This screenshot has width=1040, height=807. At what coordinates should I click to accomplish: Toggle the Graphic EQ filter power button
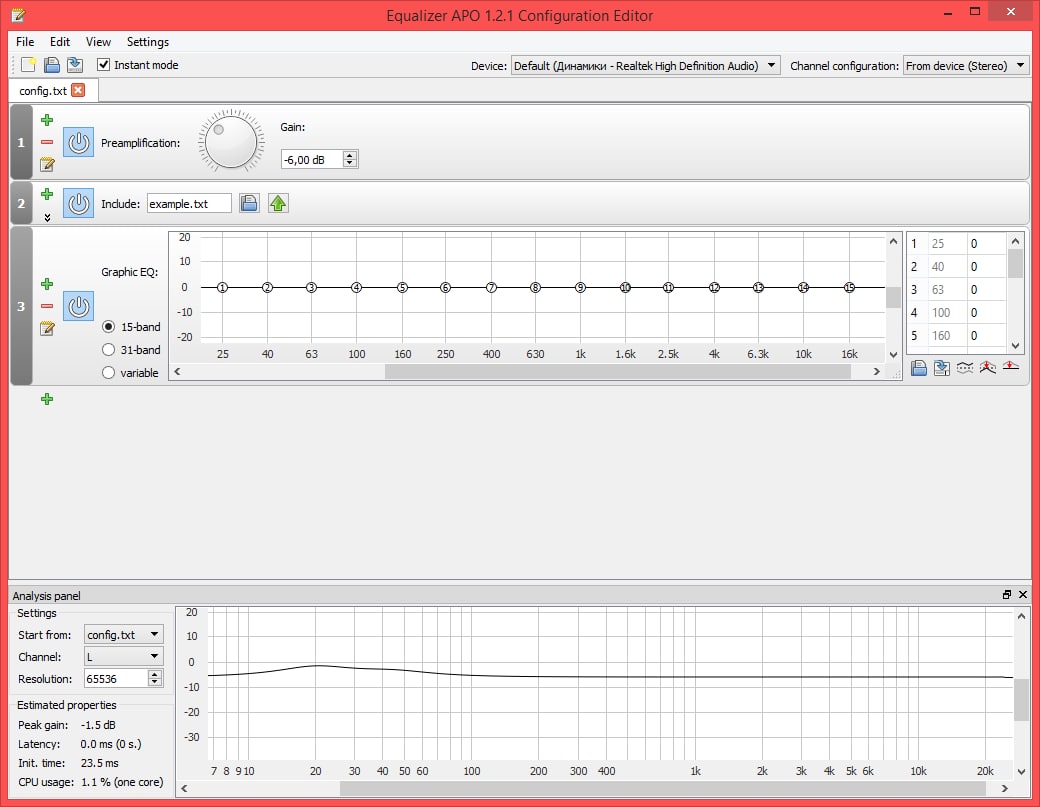(78, 306)
